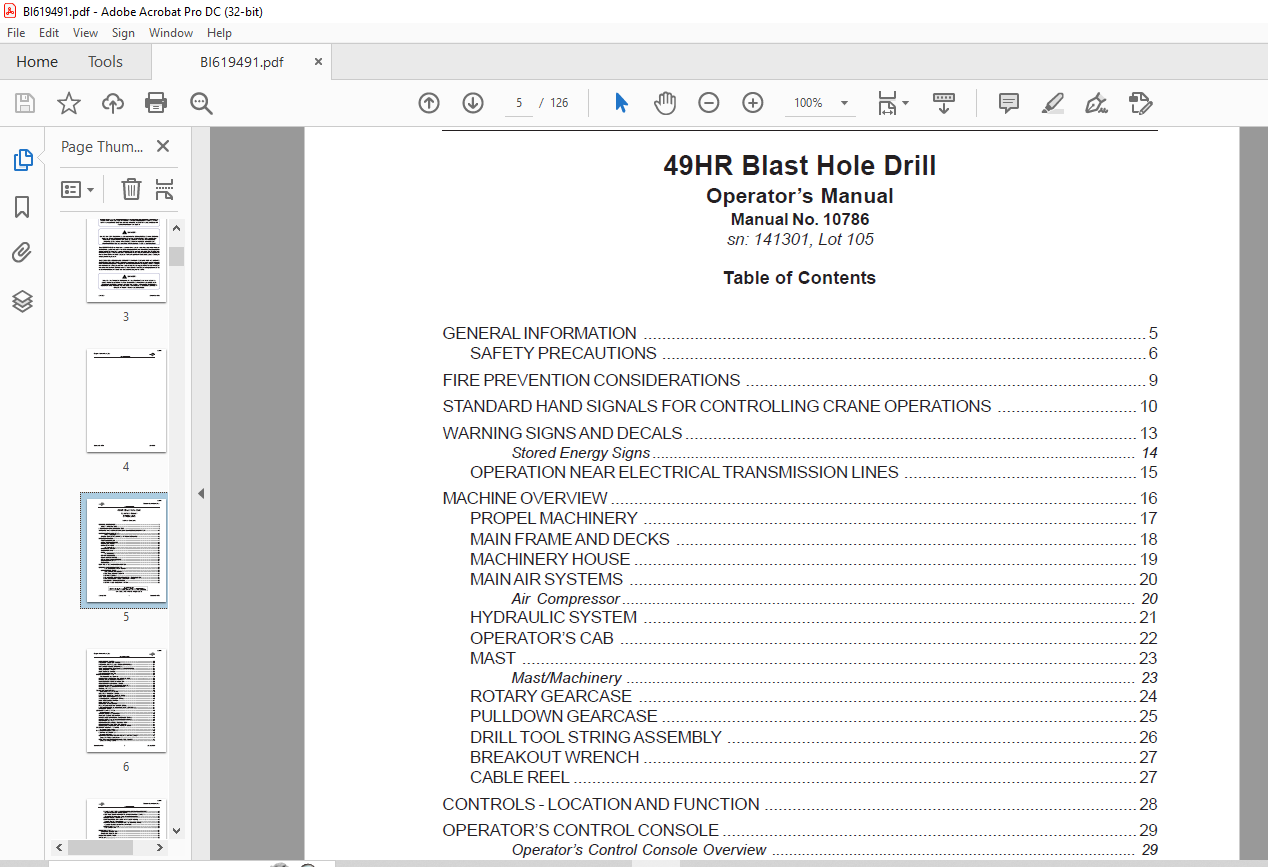Viewport: 1268px width, 867px height.
Task: Click the Save file icon
Action: click(25, 103)
